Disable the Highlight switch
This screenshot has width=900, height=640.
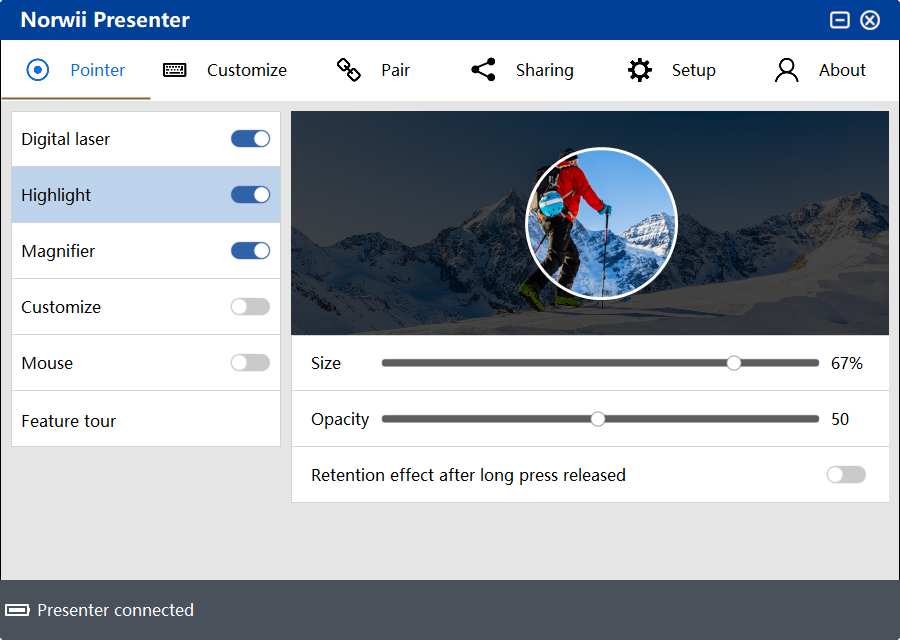pos(250,195)
